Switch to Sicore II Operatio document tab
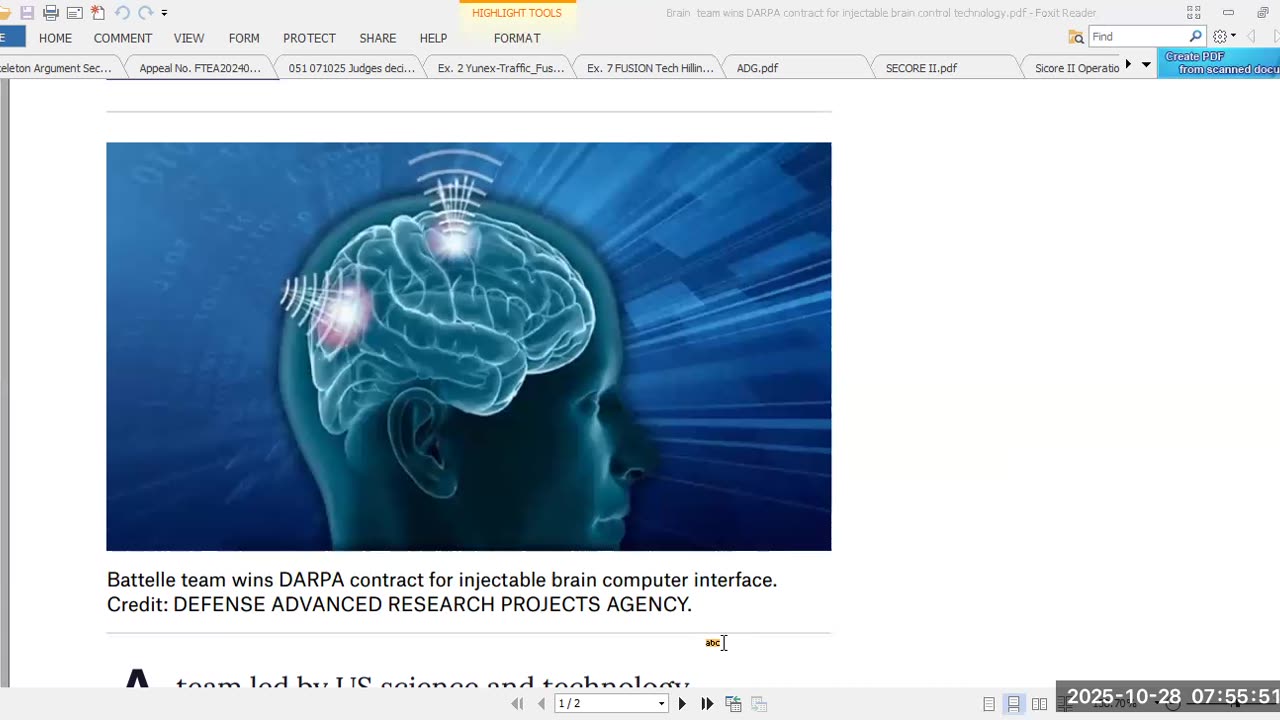The image size is (1280, 720). click(1077, 68)
